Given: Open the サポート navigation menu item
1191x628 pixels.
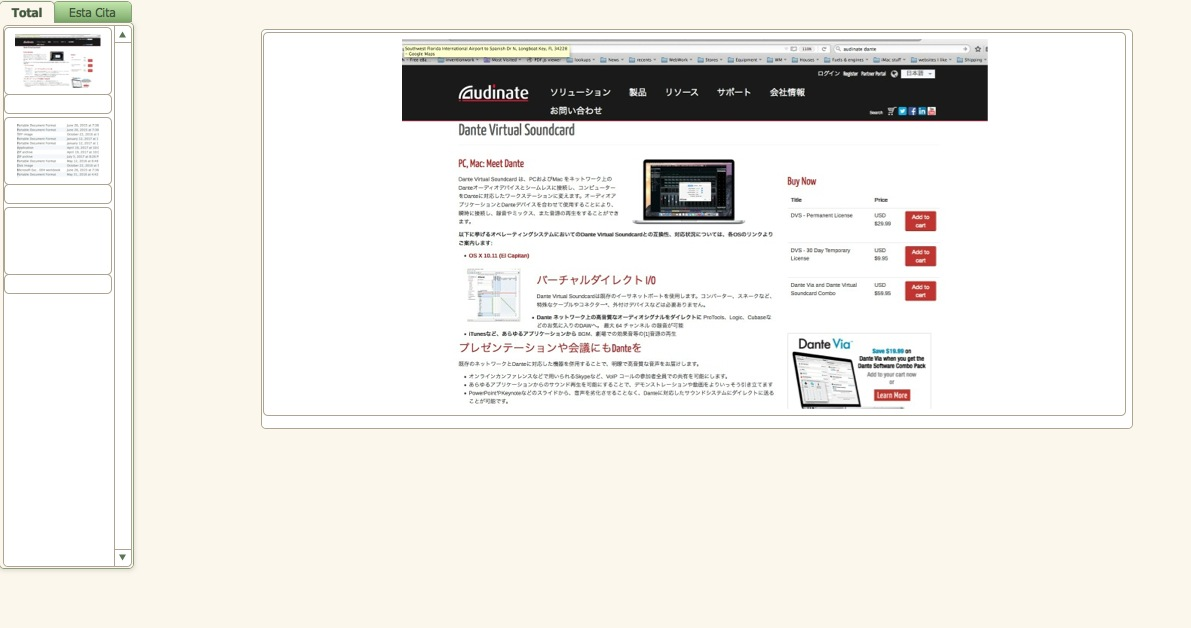Looking at the screenshot, I should point(733,93).
